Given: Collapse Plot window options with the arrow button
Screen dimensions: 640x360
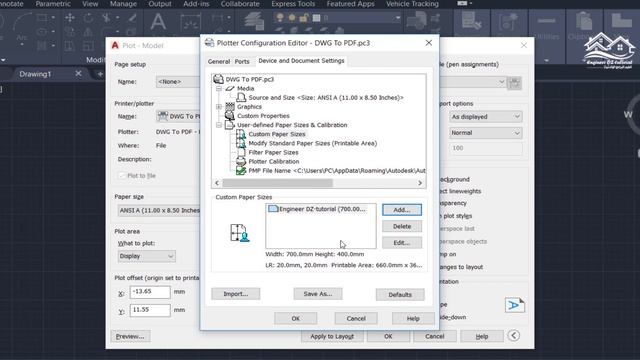Looking at the screenshot, I should click(x=513, y=336).
